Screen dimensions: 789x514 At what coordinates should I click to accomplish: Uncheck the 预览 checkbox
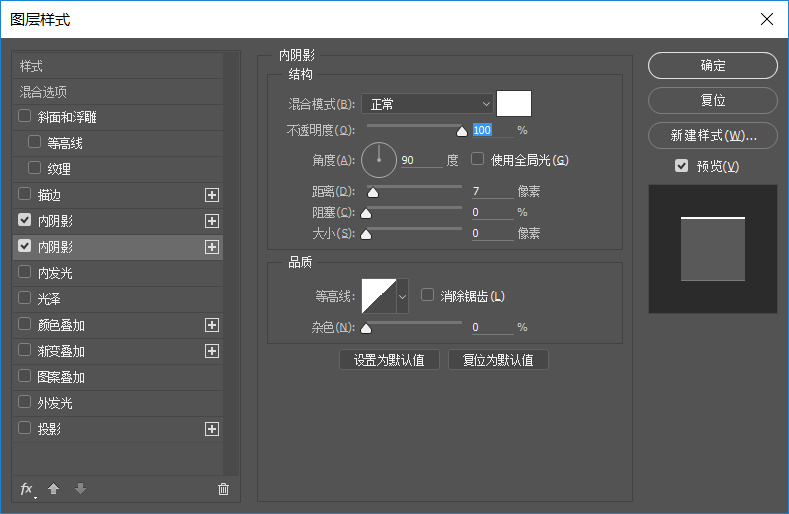[682, 166]
